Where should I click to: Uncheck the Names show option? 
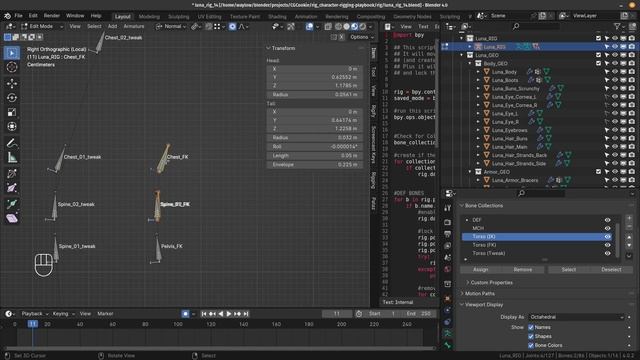tap(531, 327)
